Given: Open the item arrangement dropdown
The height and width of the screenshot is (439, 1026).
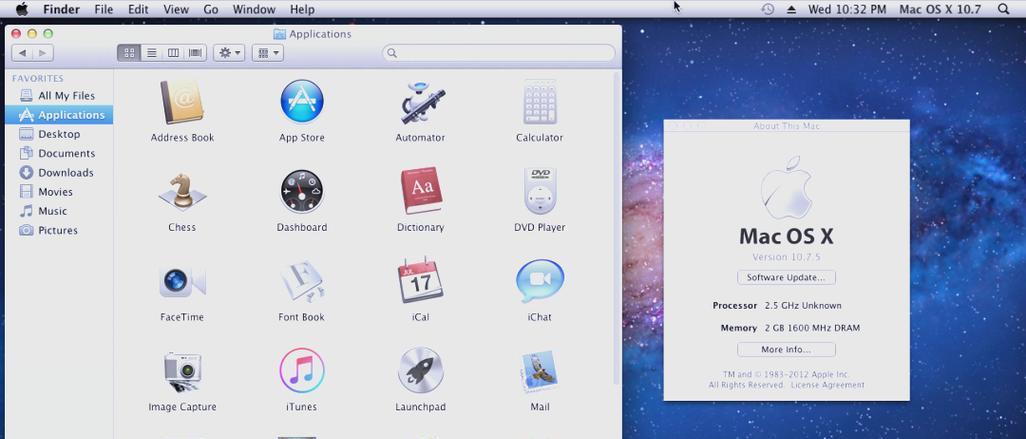Looking at the screenshot, I should (x=268, y=53).
